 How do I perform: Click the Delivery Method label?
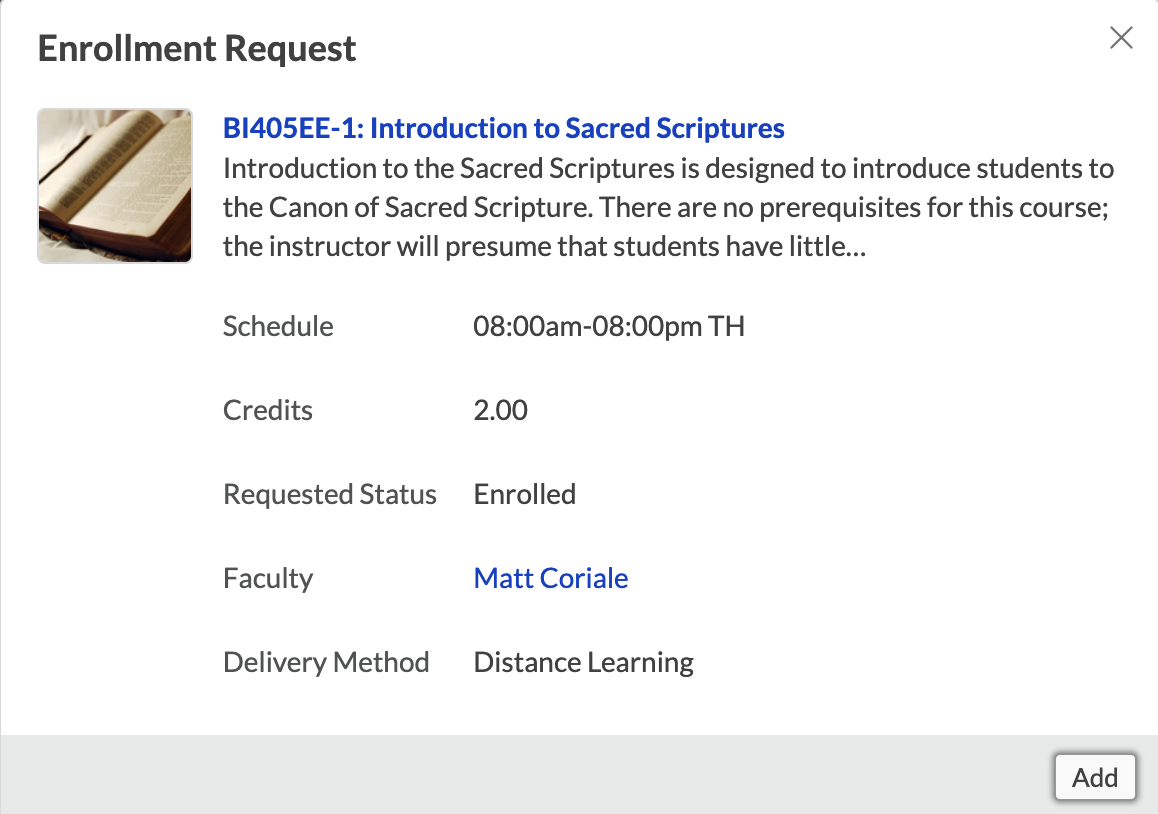pyautogui.click(x=326, y=662)
